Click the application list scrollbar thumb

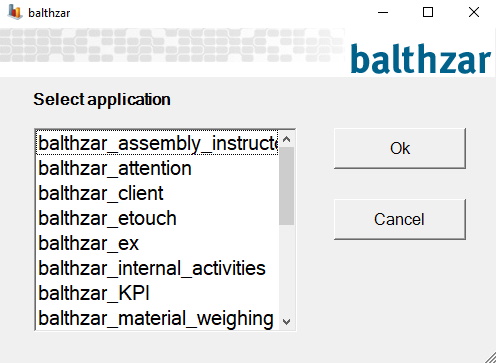(x=286, y=186)
